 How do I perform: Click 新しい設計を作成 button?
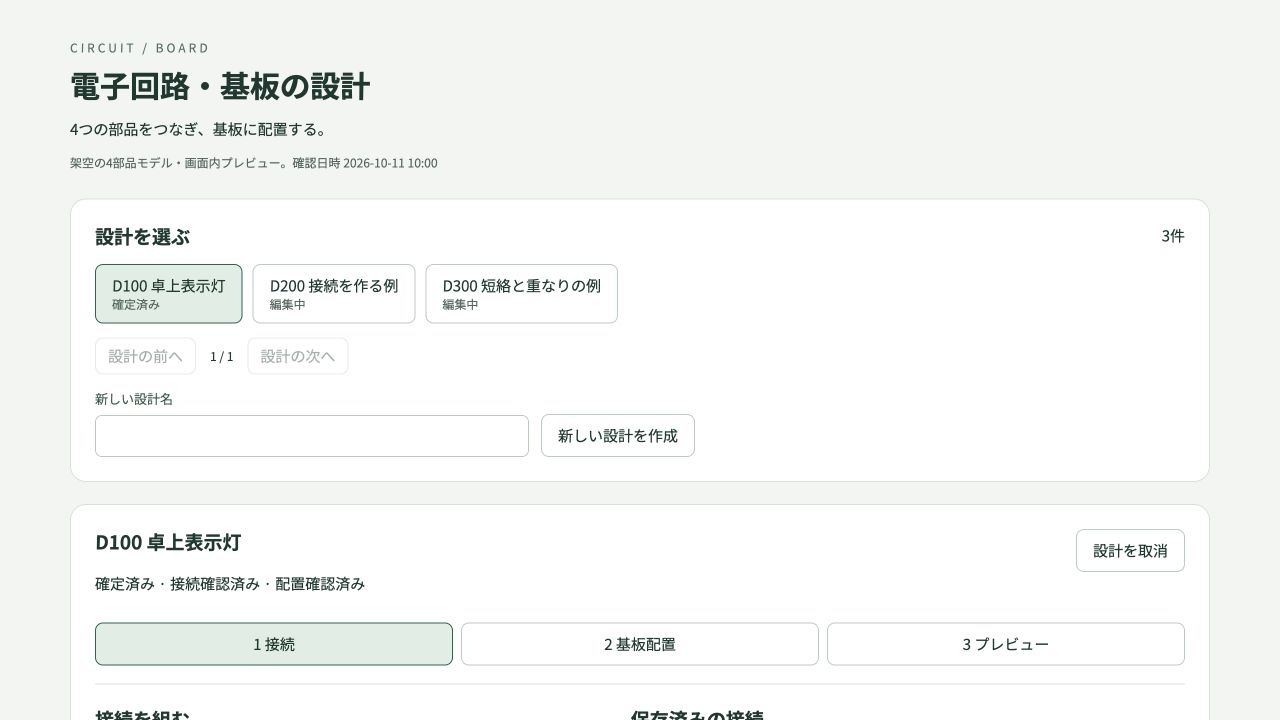coord(618,436)
